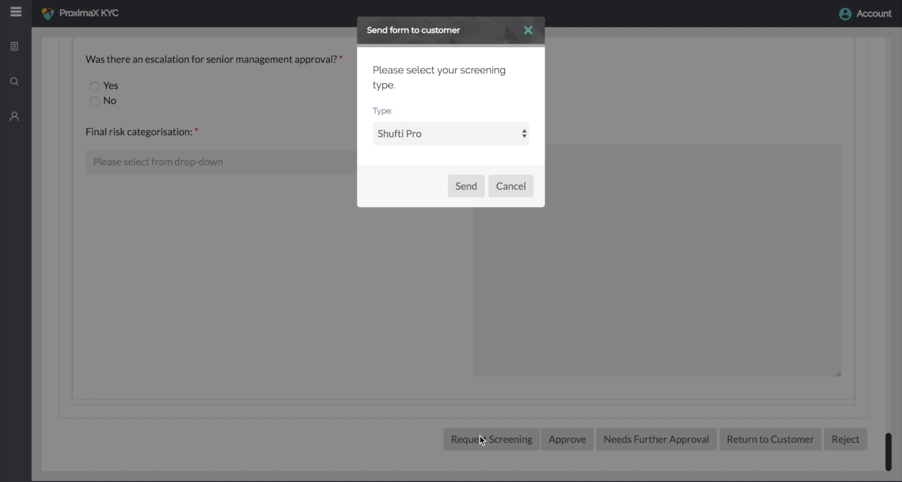The image size is (902, 482).
Task: Click Return to Customer button
Action: pyautogui.click(x=770, y=439)
